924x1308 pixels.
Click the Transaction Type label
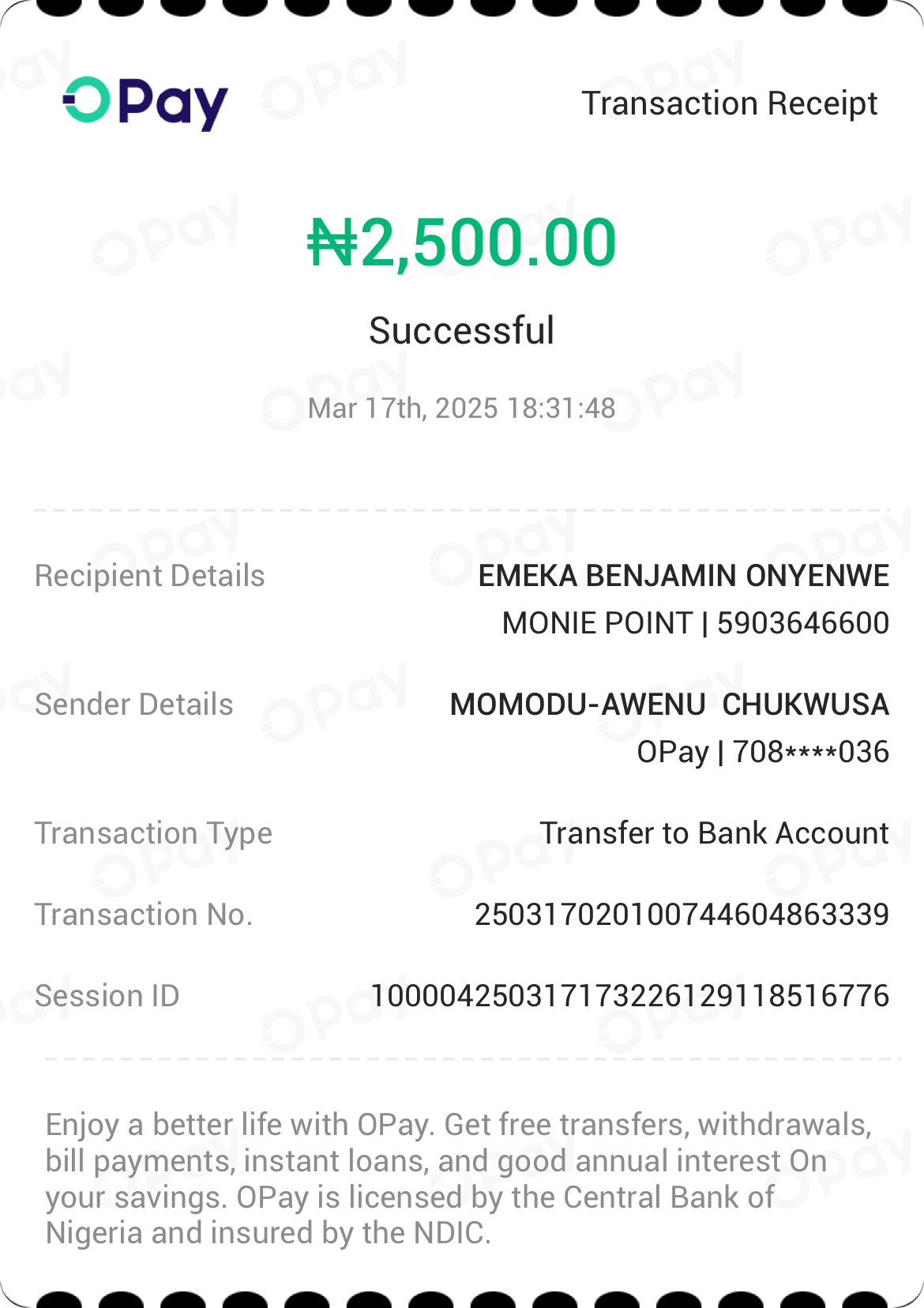click(x=153, y=833)
